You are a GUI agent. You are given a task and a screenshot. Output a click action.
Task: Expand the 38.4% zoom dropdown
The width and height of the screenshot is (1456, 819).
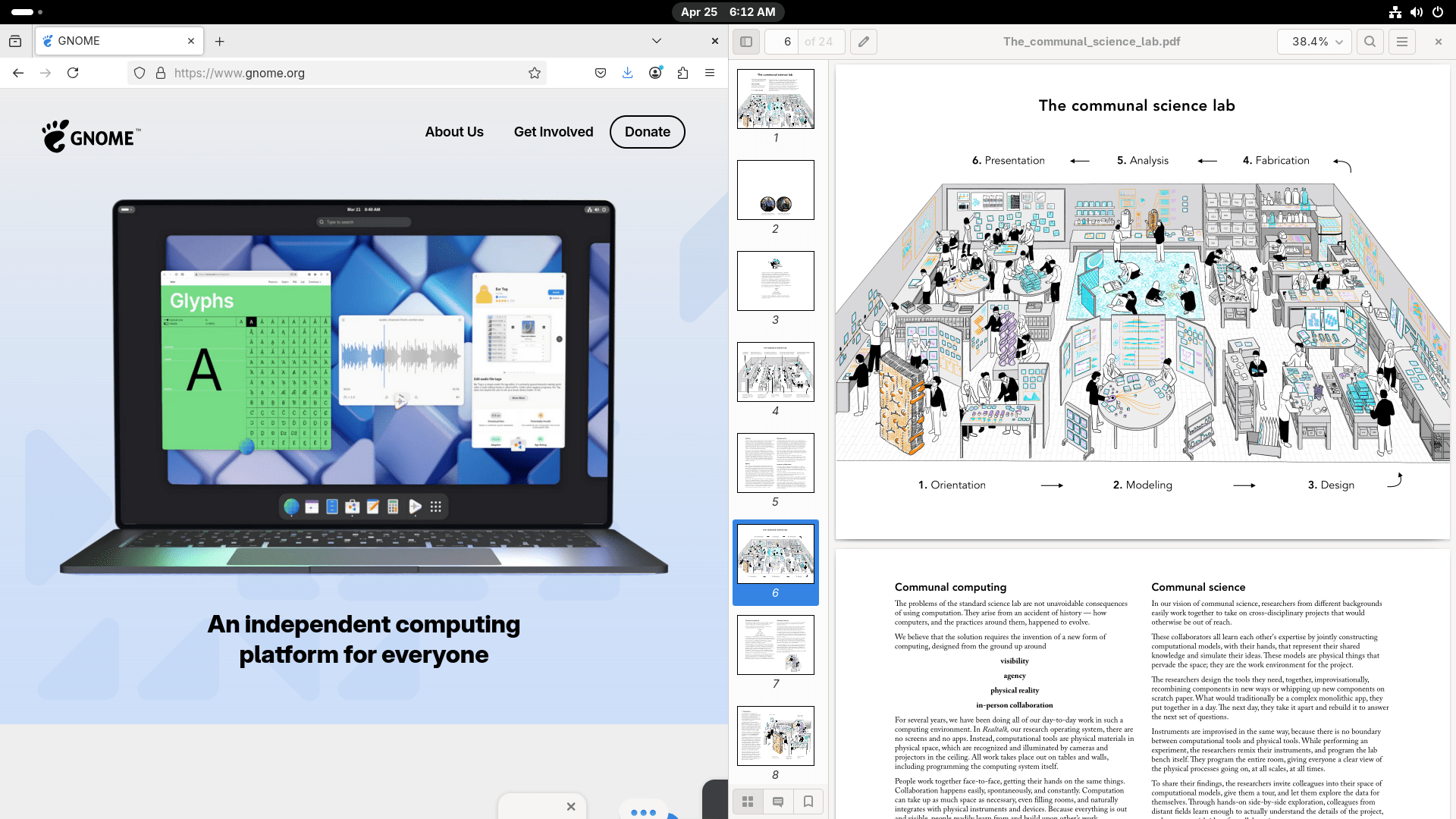tap(1317, 42)
